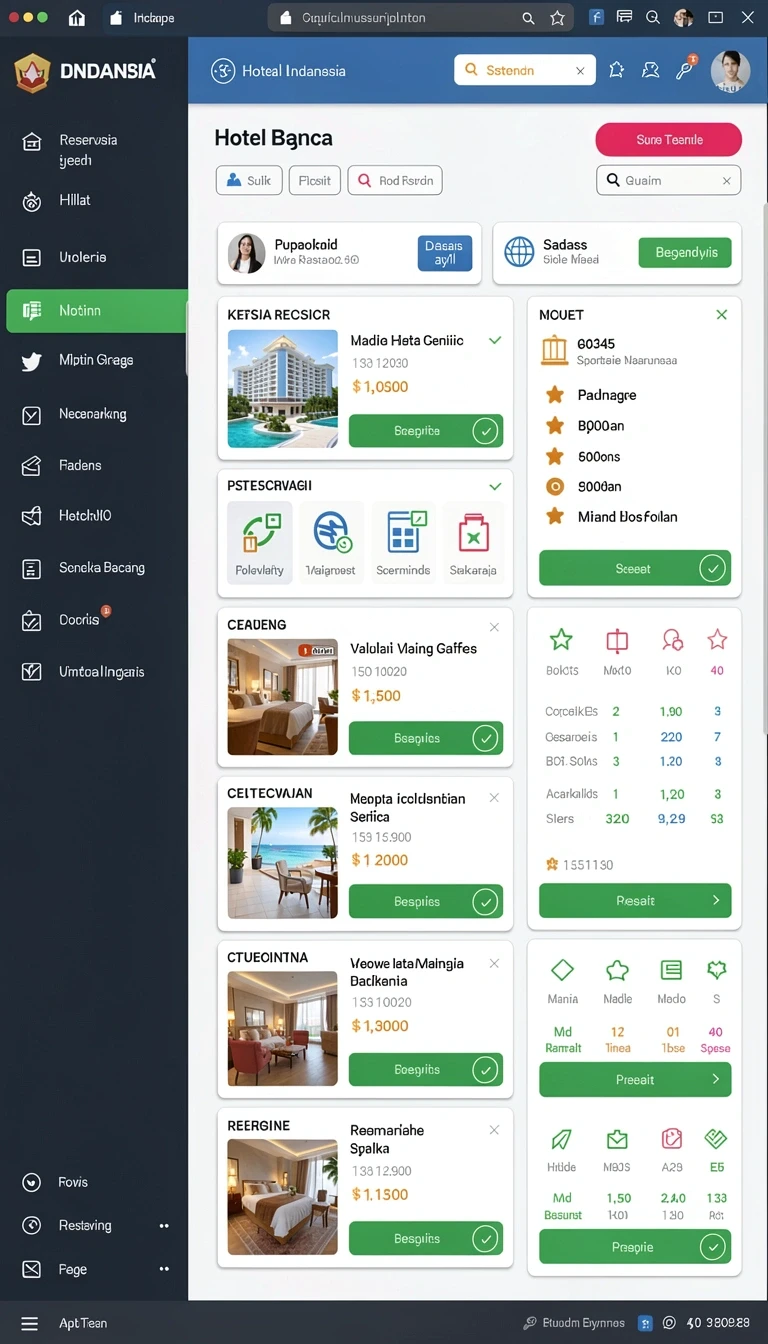The height and width of the screenshot is (1344, 768).
Task: Click the Prasgie button
Action: point(635,1247)
